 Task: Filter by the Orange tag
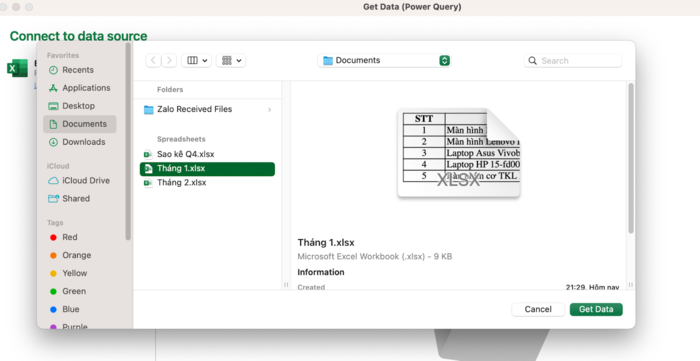(79, 255)
